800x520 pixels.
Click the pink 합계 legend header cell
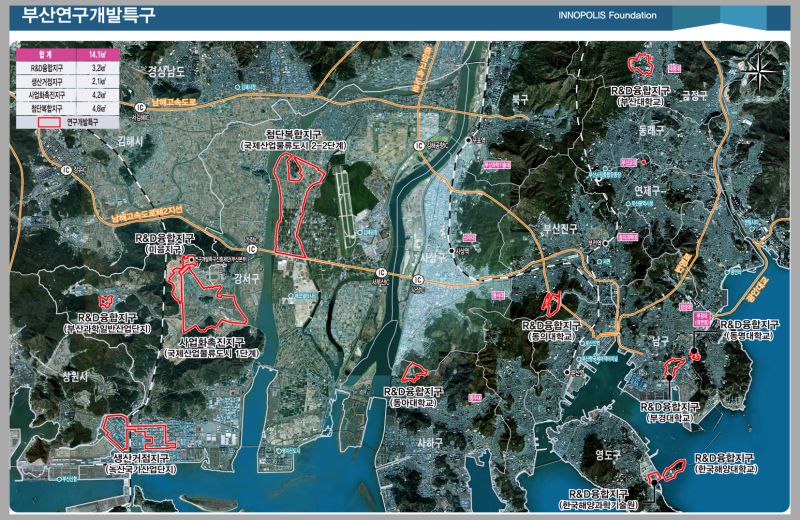coord(46,55)
